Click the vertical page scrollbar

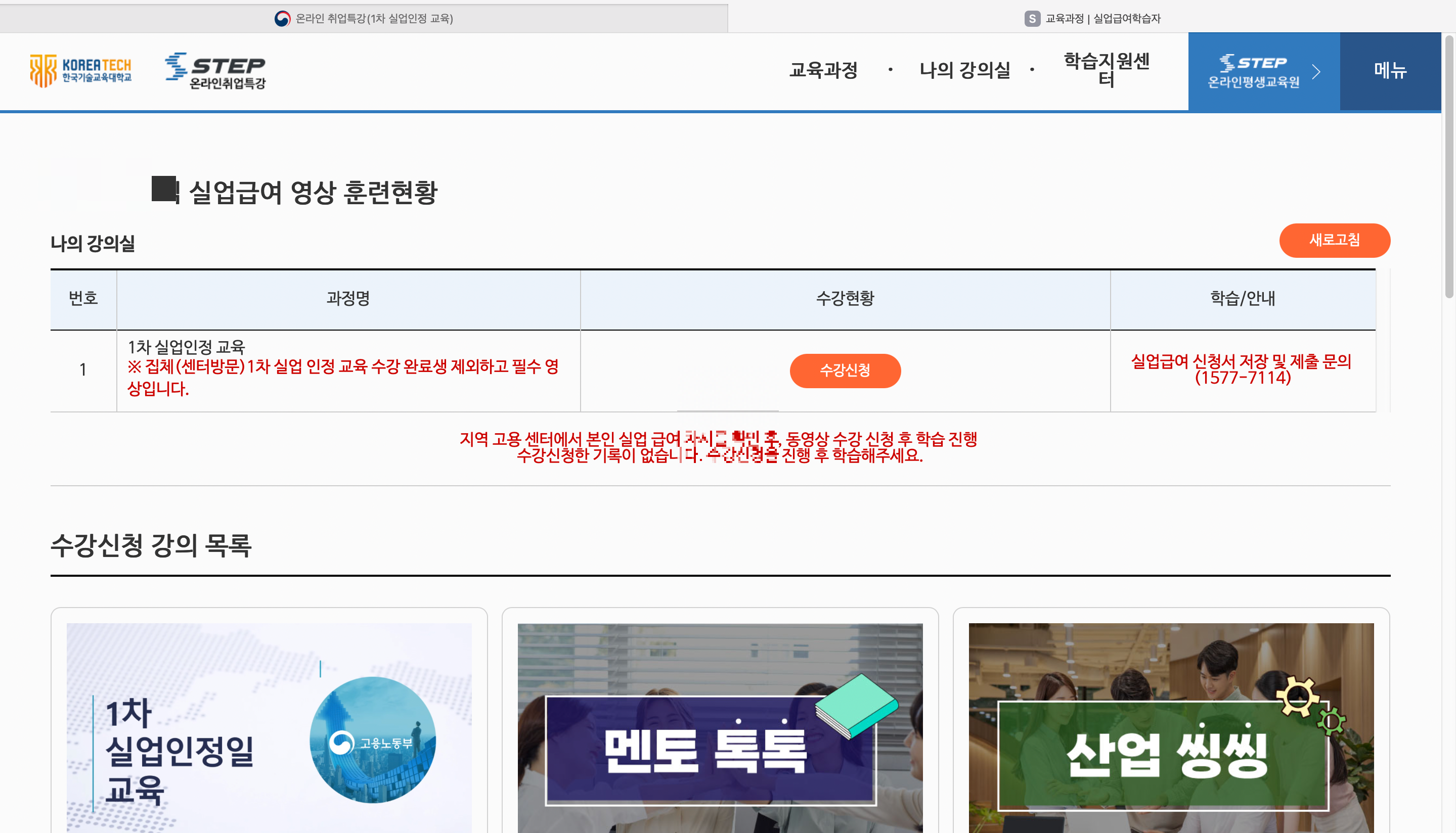[x=1448, y=166]
